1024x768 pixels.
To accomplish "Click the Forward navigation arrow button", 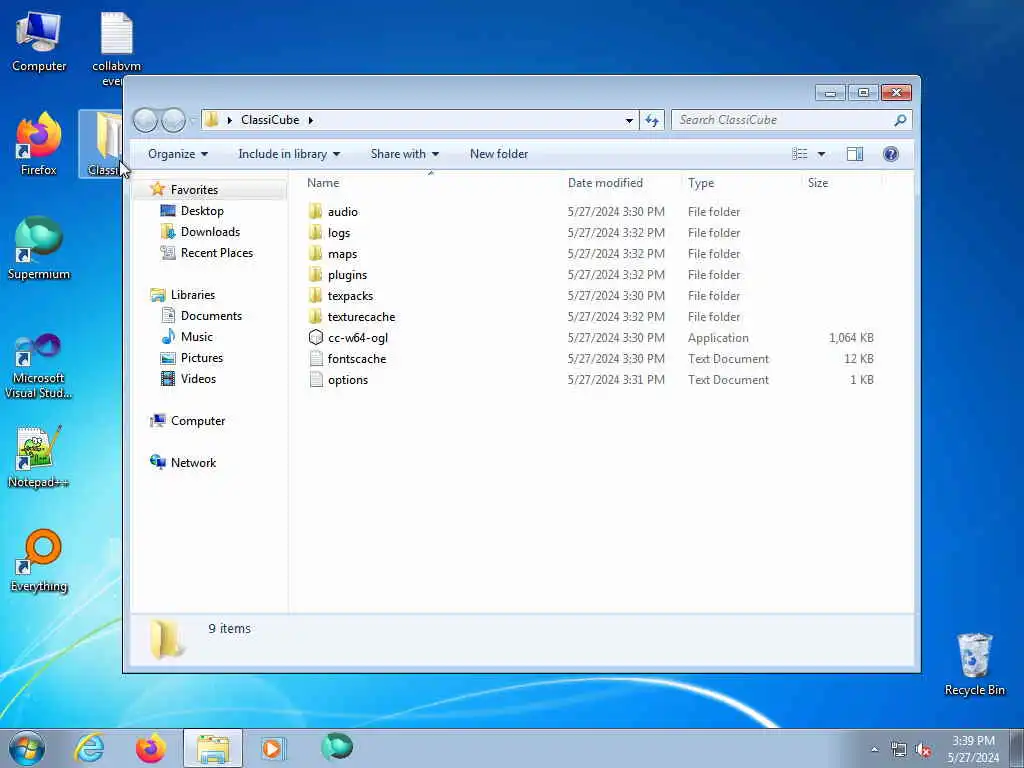I will (173, 120).
